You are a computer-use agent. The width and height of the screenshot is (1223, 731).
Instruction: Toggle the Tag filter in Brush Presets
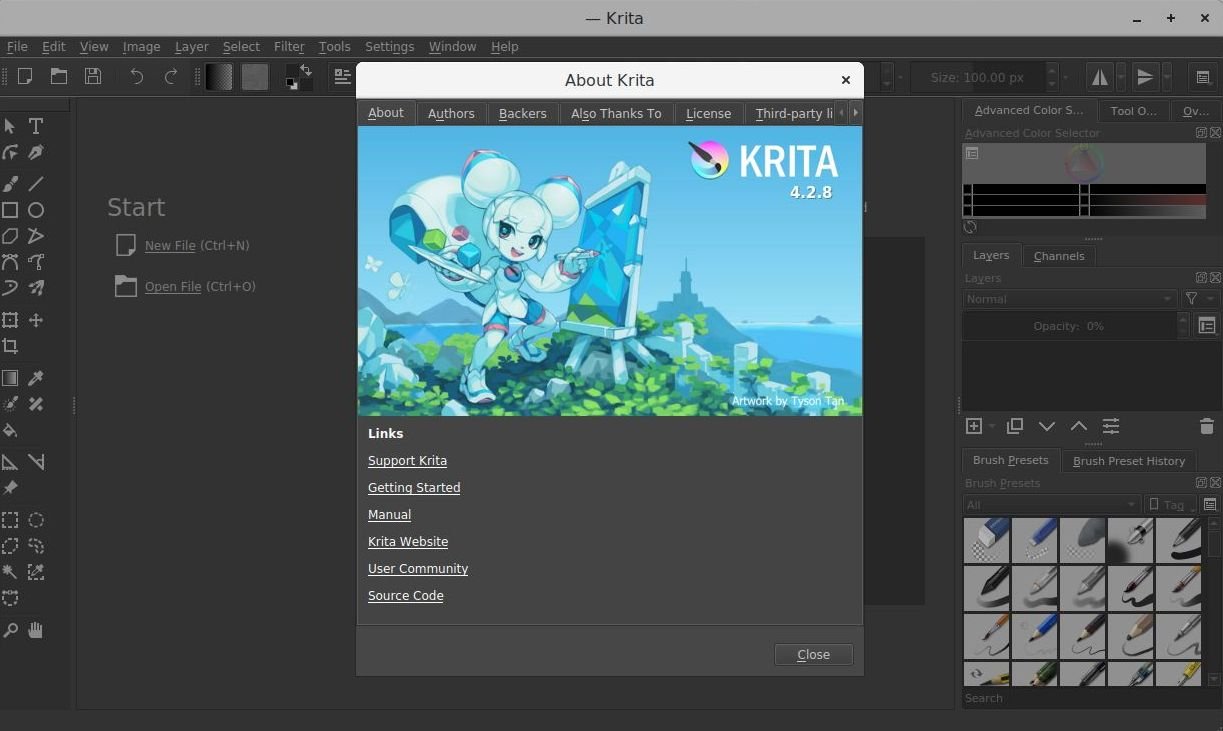[1168, 504]
